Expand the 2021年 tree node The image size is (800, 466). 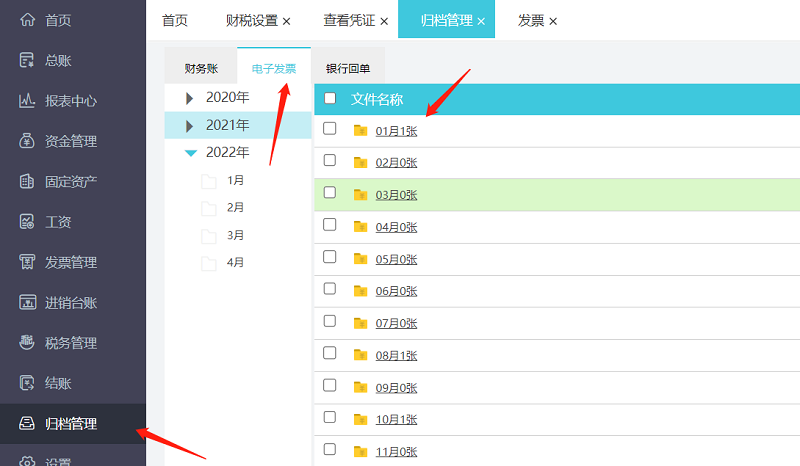tap(190, 126)
